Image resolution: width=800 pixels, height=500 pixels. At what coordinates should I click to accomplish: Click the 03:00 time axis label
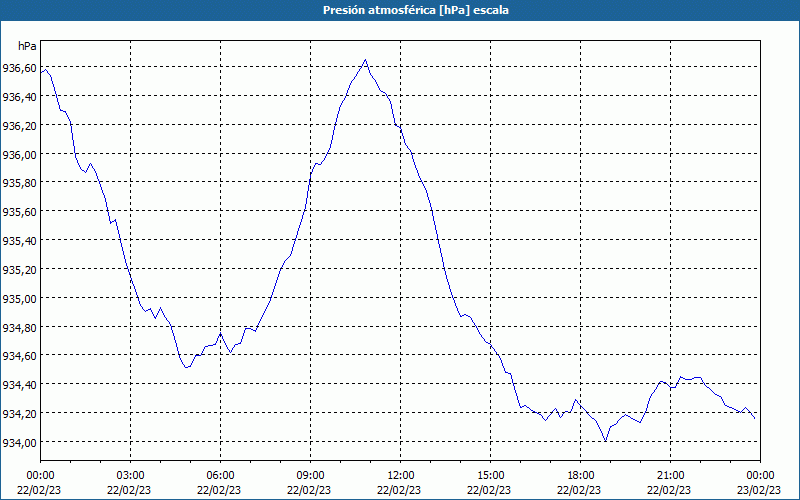131,476
